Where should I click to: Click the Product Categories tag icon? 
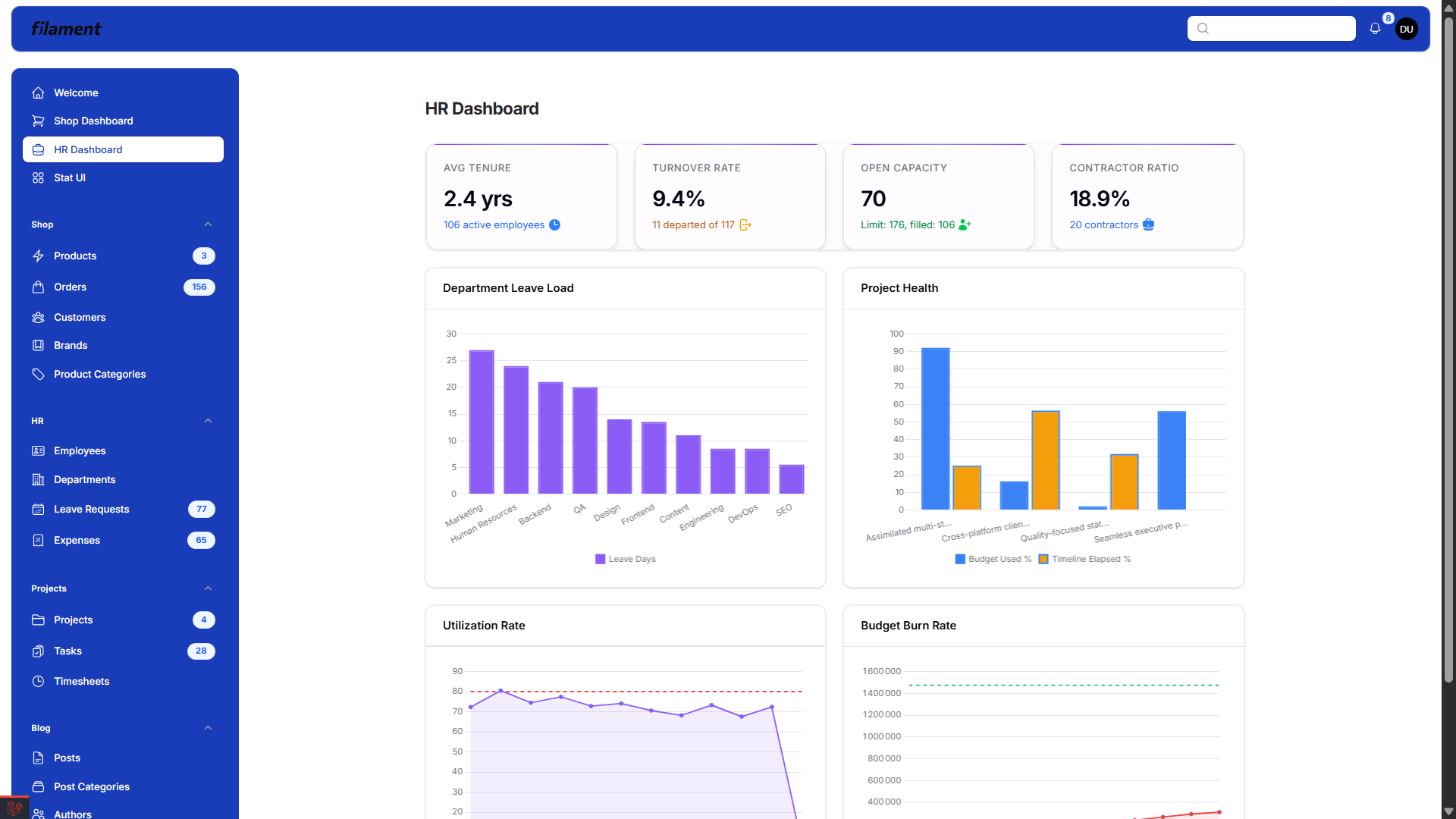(x=38, y=374)
